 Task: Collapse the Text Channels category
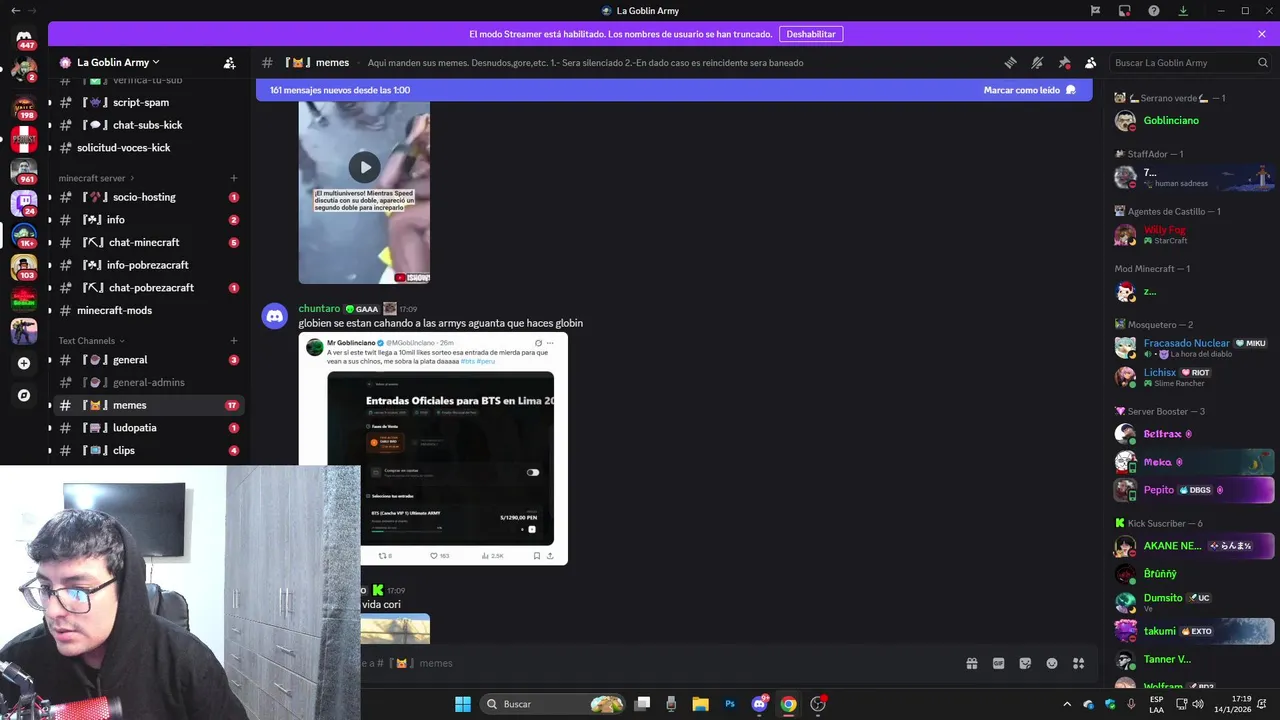[92, 340]
